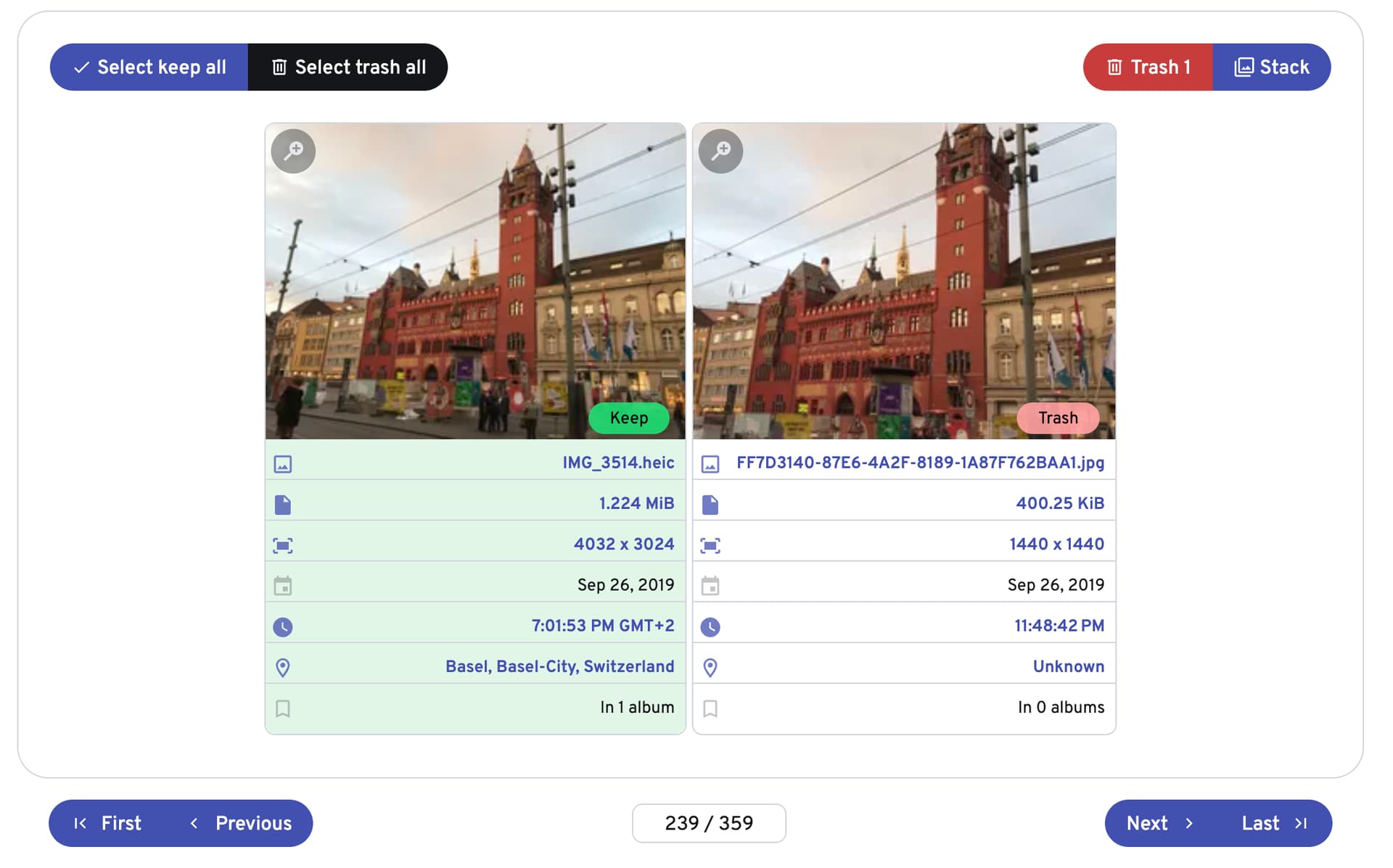Click the red Trash 1 button
The height and width of the screenshot is (868, 1393).
pos(1148,67)
